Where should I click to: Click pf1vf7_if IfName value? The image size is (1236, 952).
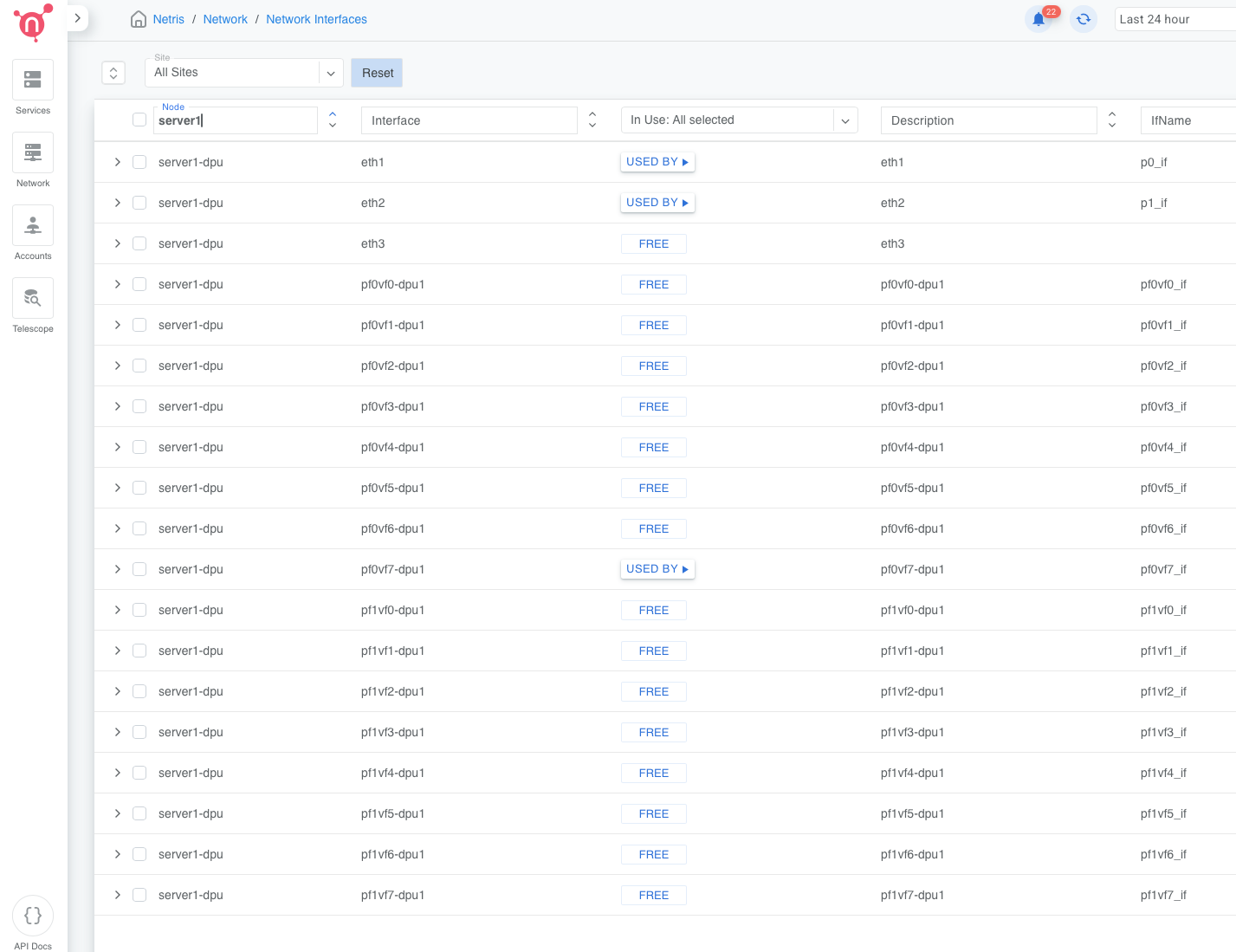1163,895
